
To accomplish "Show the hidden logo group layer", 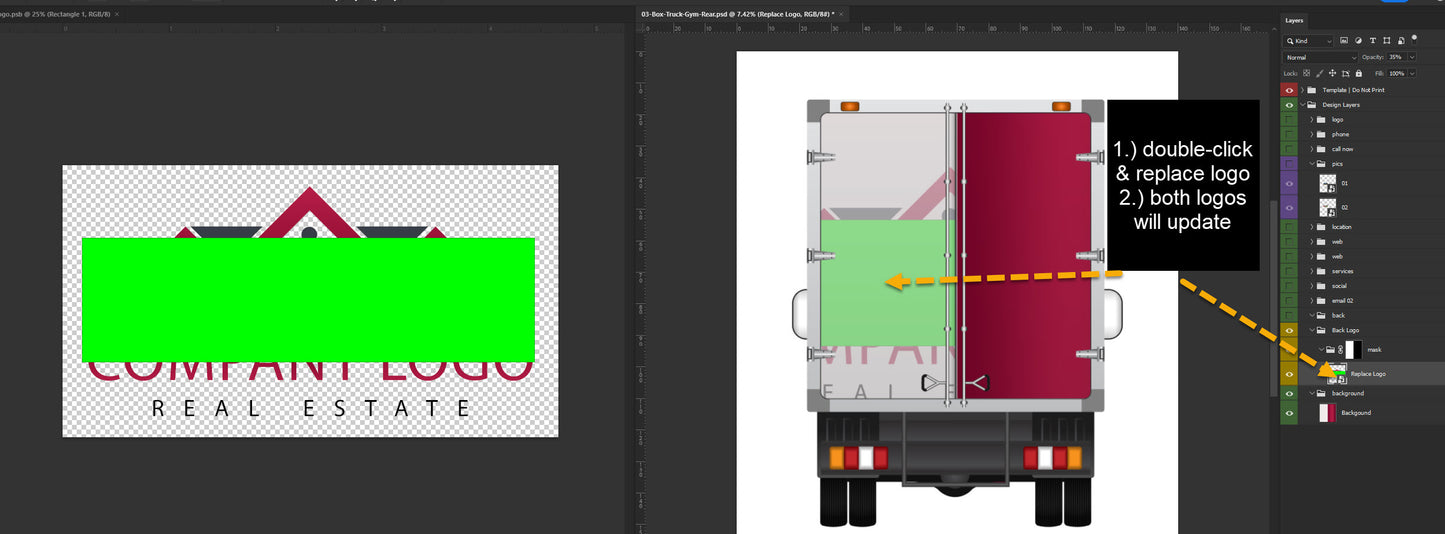I will 1289,120.
